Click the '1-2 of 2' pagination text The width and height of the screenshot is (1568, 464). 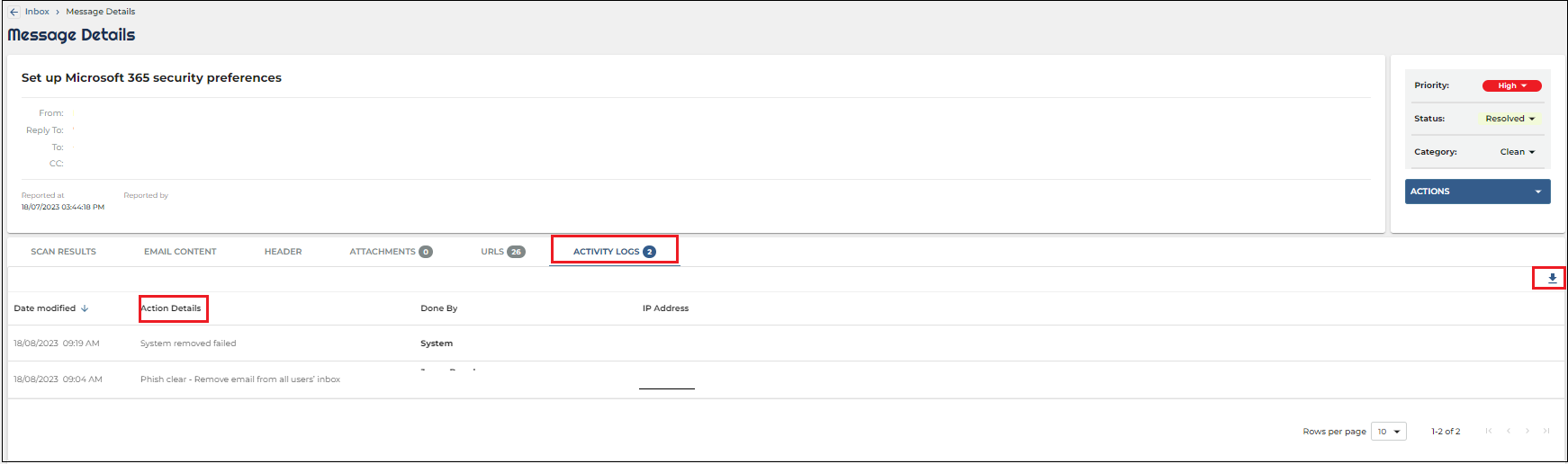pos(1446,432)
